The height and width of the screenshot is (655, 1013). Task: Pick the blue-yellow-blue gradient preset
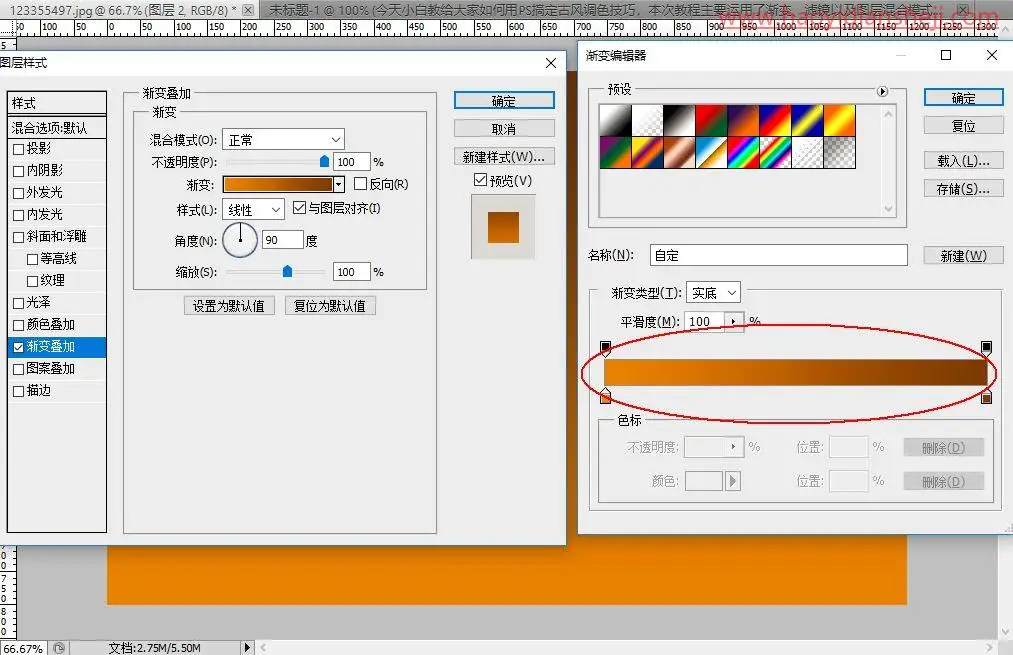pos(807,121)
